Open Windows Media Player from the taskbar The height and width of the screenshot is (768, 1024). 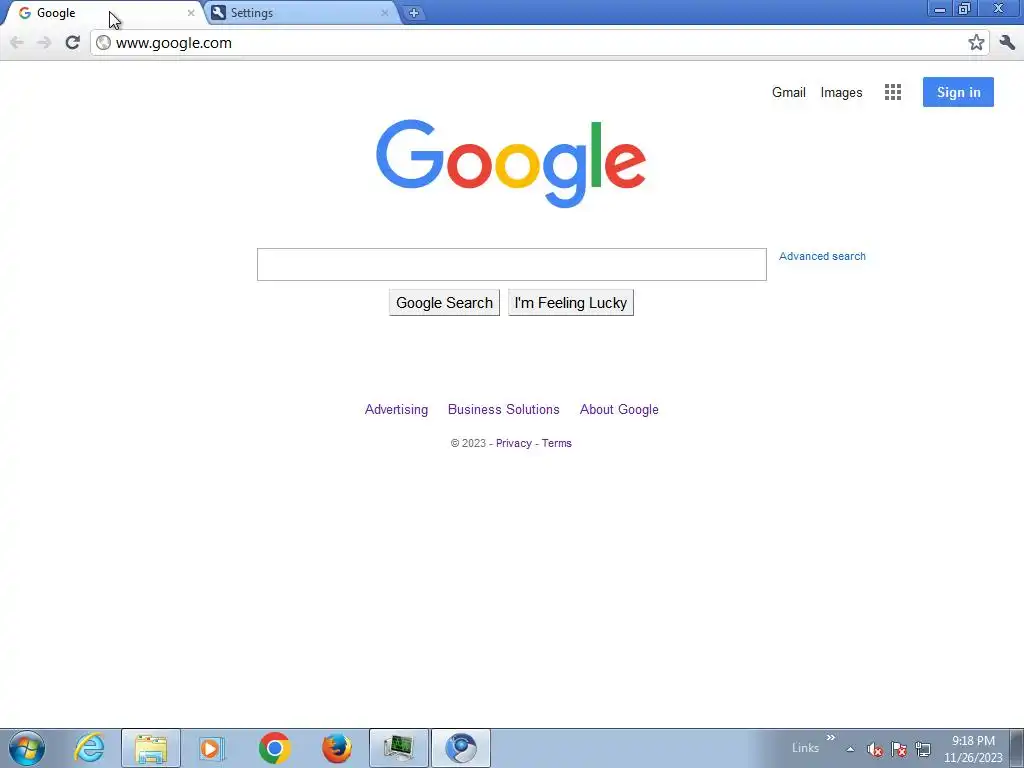tap(212, 748)
